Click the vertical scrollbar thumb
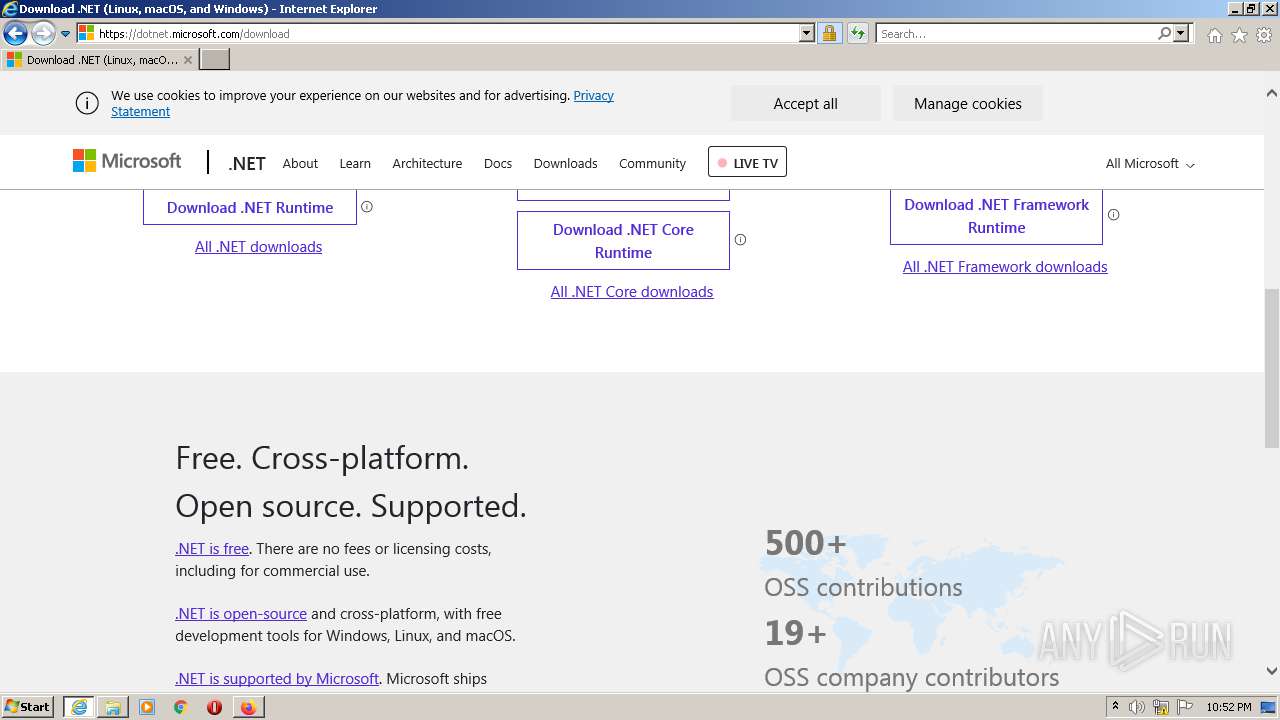1280x720 pixels. [1272, 367]
